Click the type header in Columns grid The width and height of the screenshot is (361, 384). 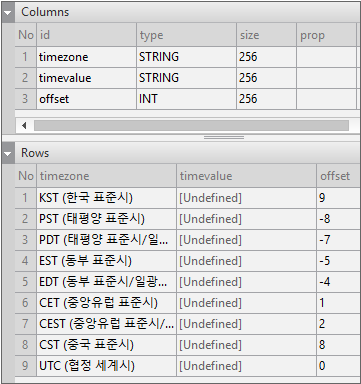pyautogui.click(x=186, y=35)
